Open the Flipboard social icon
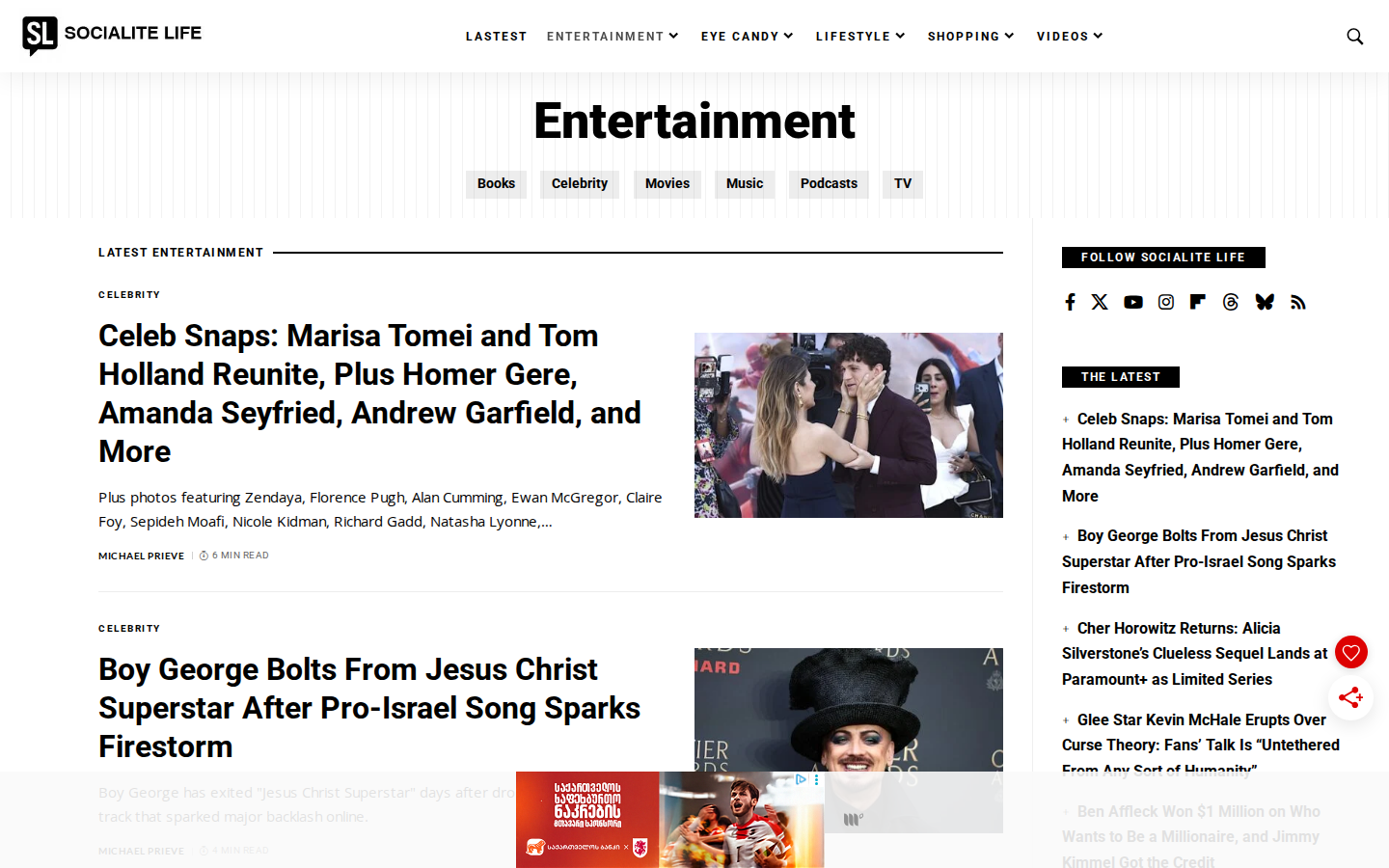This screenshot has width=1389, height=868. [x=1197, y=302]
